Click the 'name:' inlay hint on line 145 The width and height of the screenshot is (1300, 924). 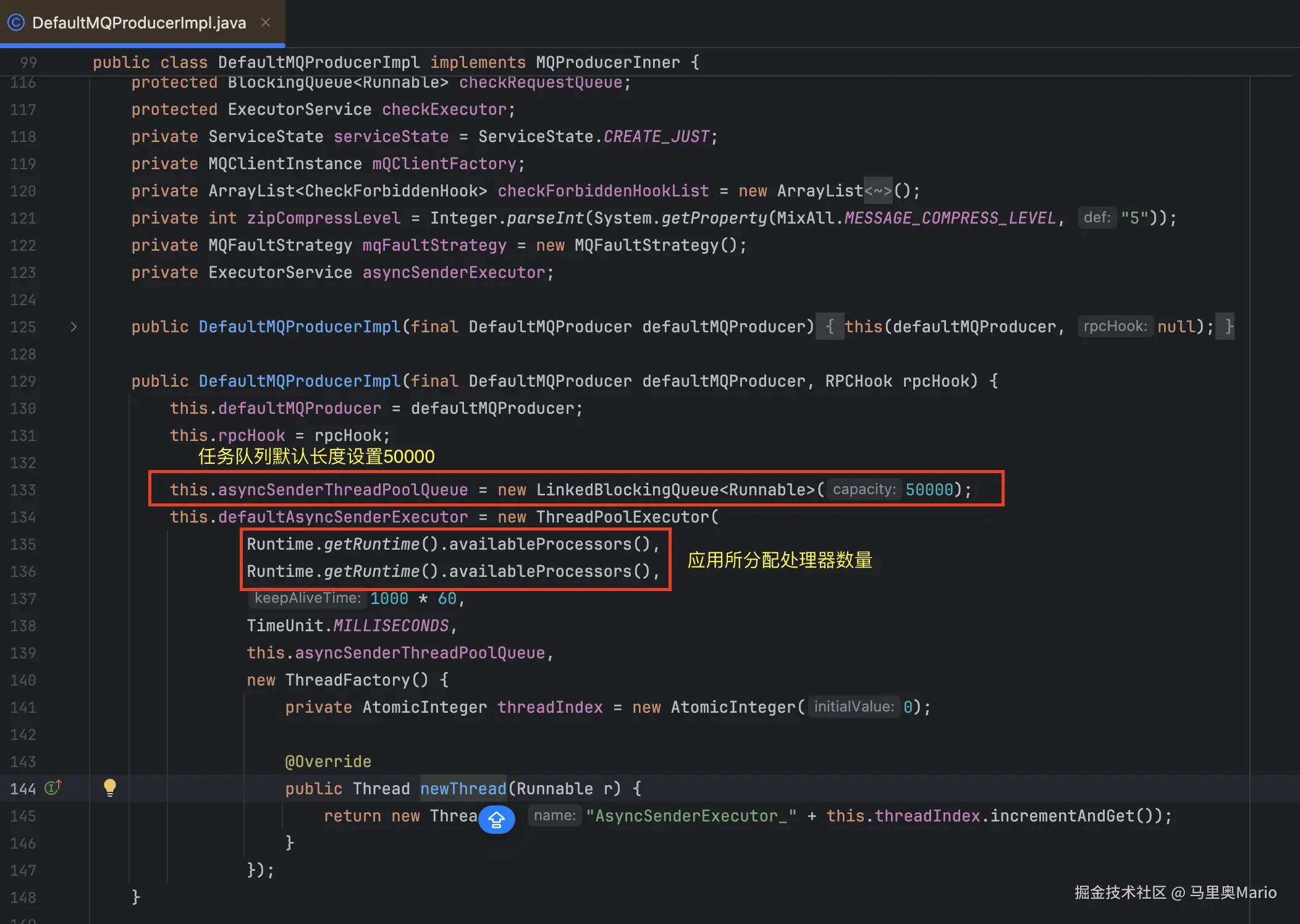tap(554, 816)
